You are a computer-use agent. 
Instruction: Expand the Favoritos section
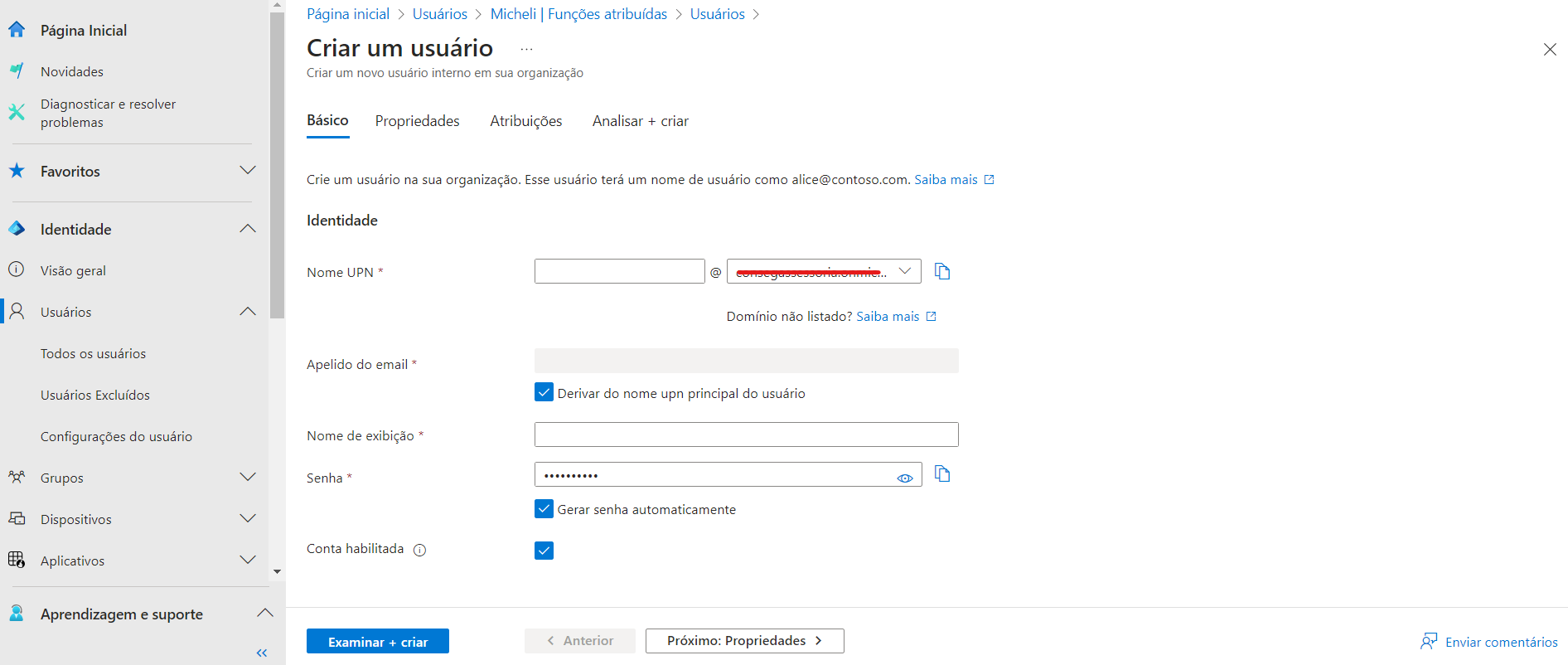[x=247, y=171]
